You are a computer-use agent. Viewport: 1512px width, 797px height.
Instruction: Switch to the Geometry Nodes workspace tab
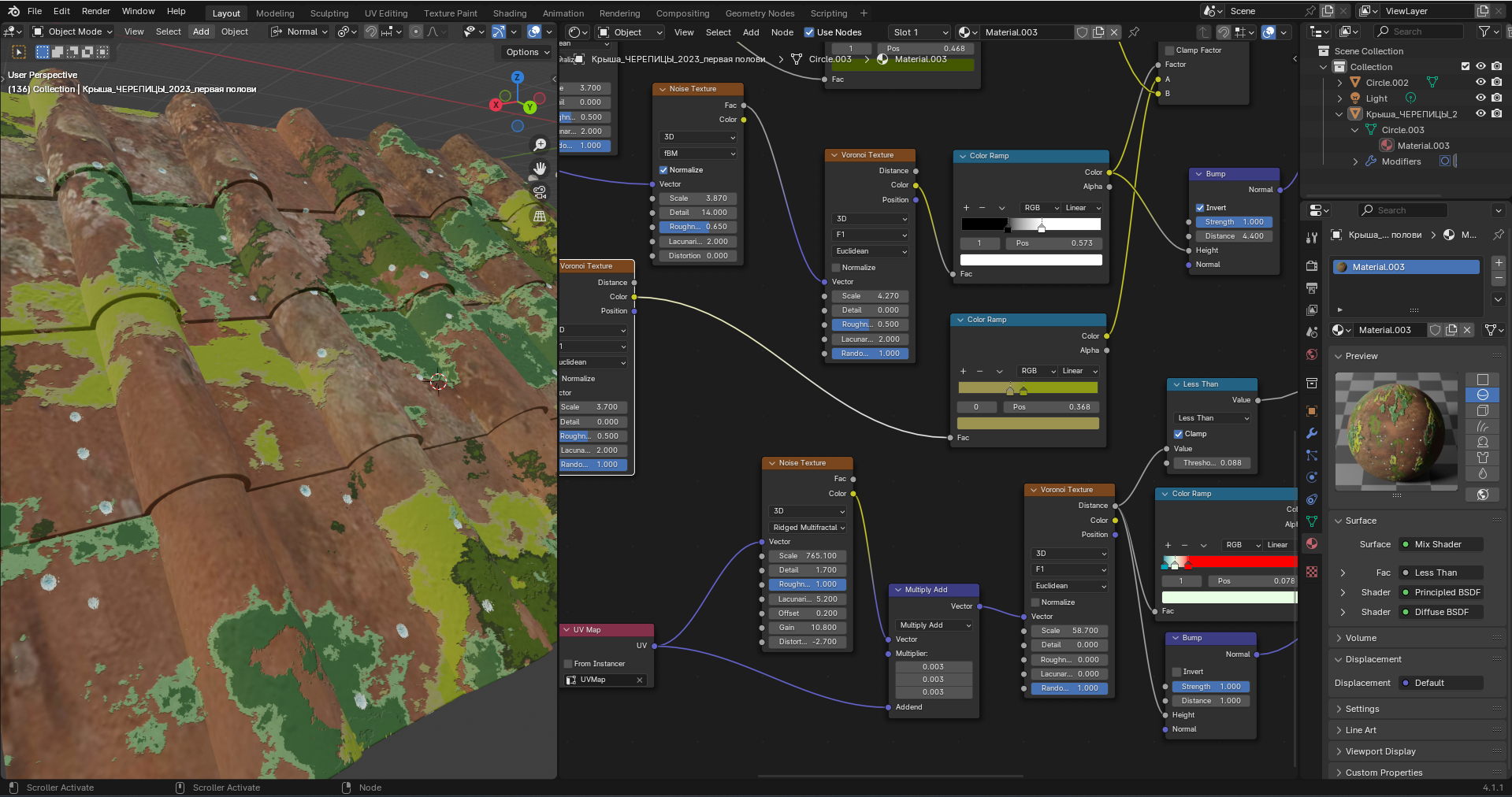(760, 13)
